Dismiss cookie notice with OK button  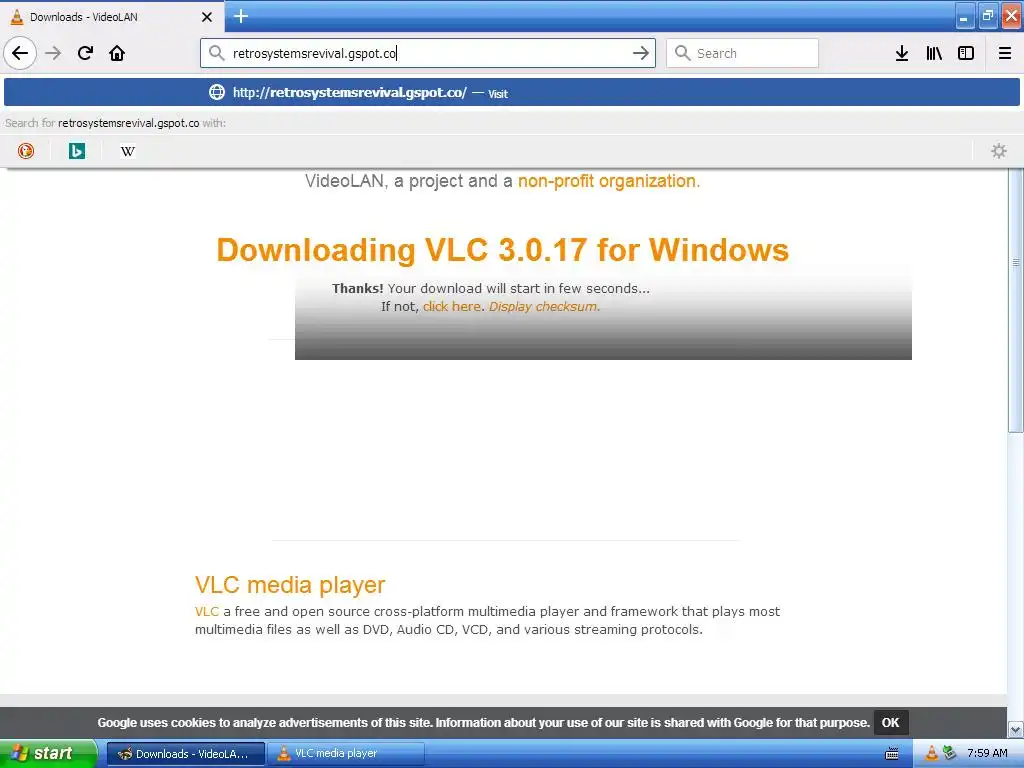pyautogui.click(x=891, y=722)
